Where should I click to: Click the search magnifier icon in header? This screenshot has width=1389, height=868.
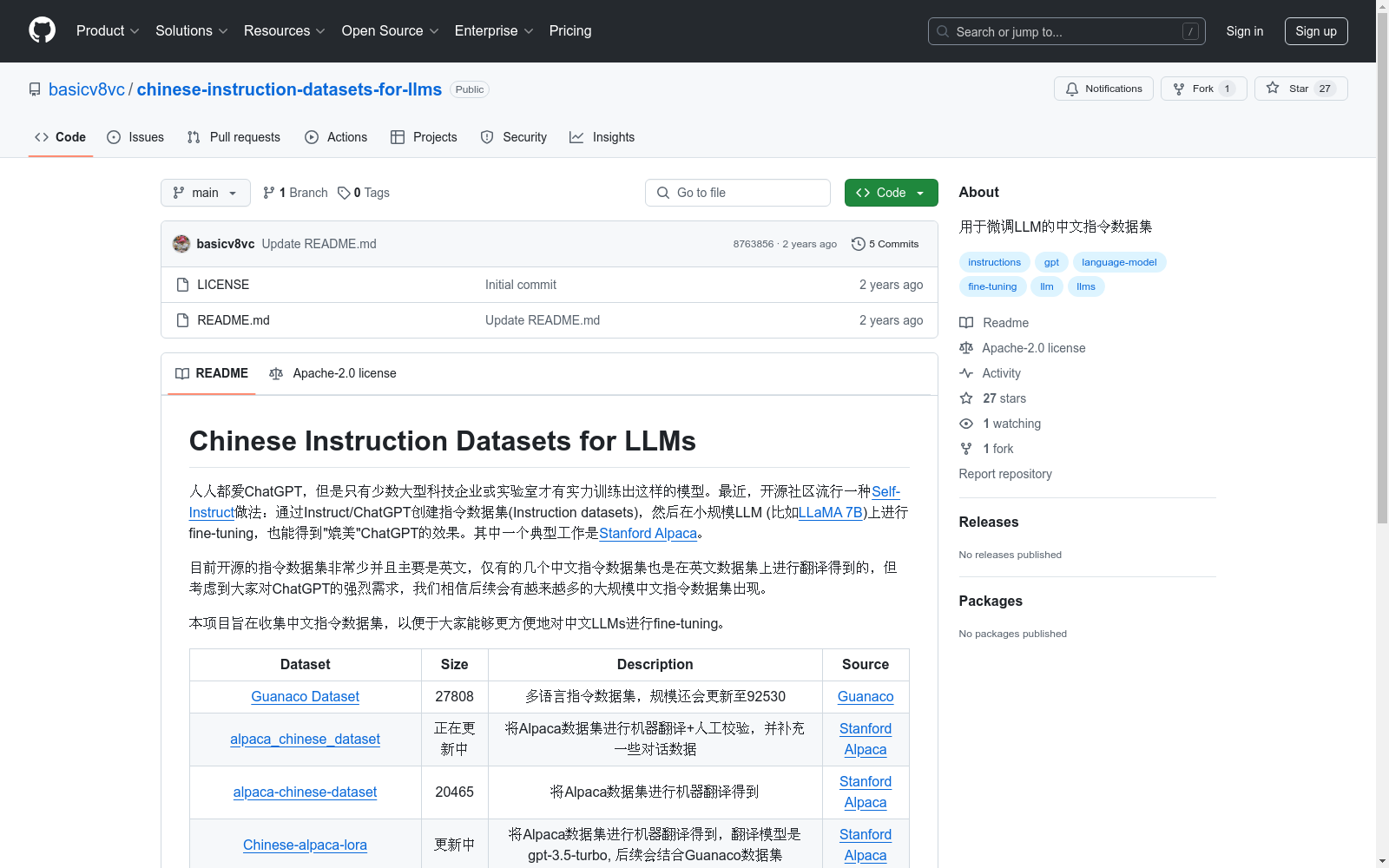(943, 31)
